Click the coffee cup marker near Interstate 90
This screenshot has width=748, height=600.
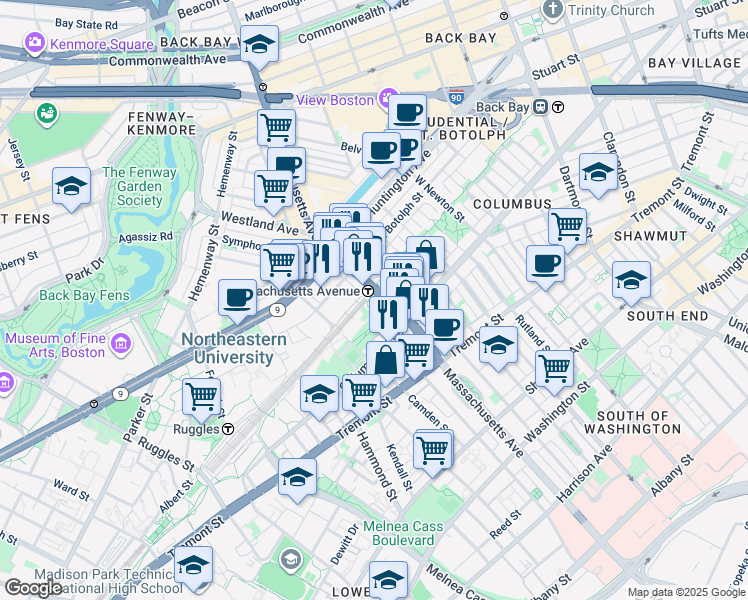point(407,114)
